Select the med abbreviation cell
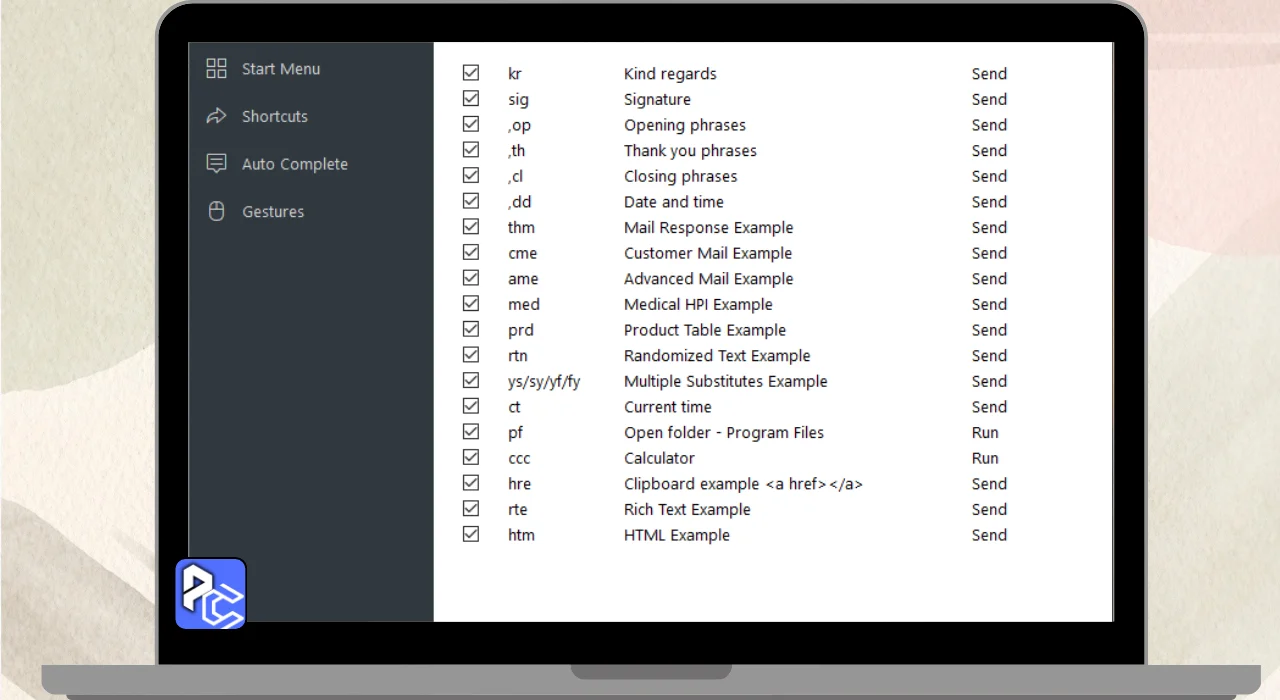This screenshot has width=1280, height=700. pyautogui.click(x=524, y=305)
